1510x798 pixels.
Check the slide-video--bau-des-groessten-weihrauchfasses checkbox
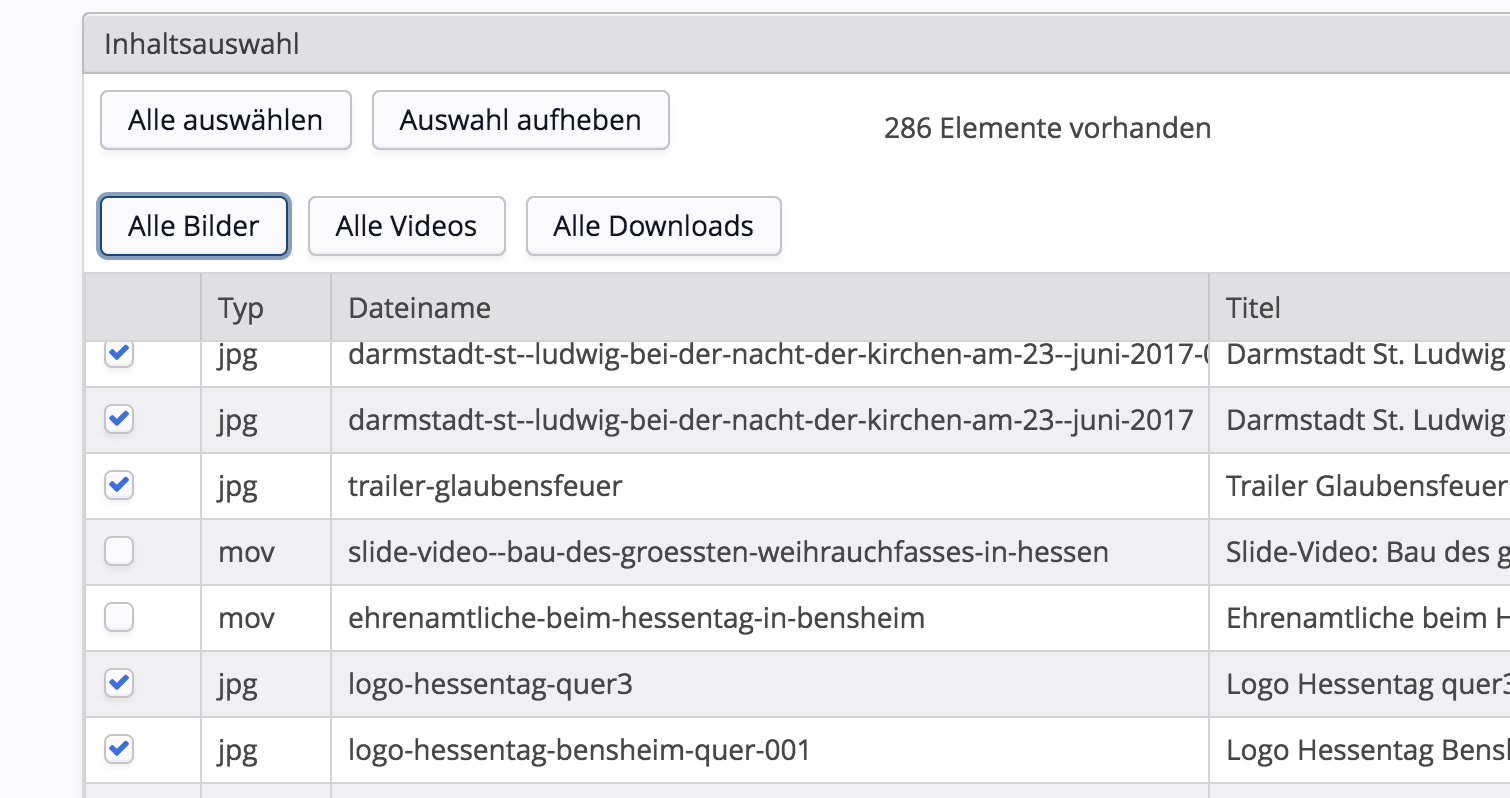118,551
